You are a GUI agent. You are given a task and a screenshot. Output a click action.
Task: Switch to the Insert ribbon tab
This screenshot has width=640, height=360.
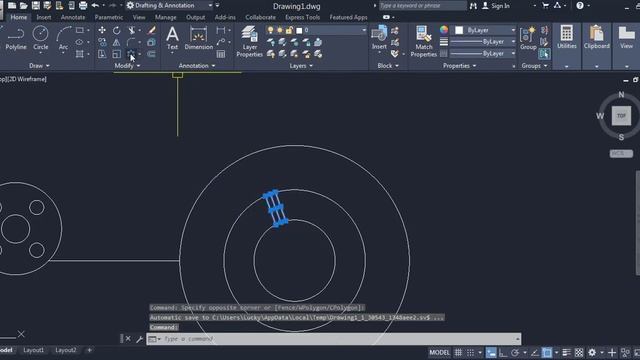(44, 18)
